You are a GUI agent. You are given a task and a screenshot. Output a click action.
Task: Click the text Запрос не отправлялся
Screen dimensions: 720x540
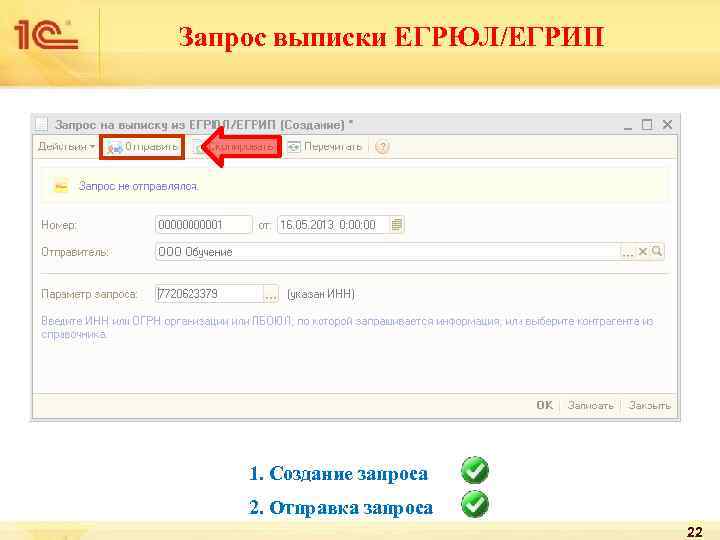pyautogui.click(x=139, y=186)
